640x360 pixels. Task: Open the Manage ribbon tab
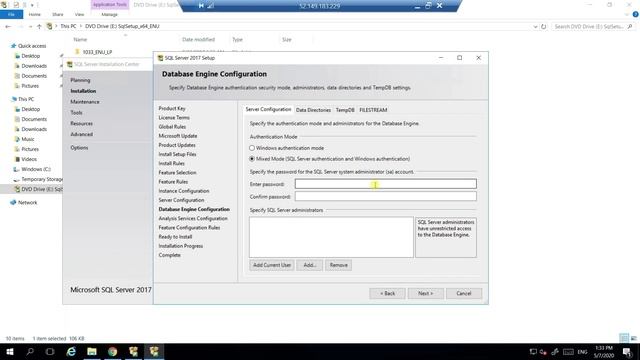[x=109, y=15]
